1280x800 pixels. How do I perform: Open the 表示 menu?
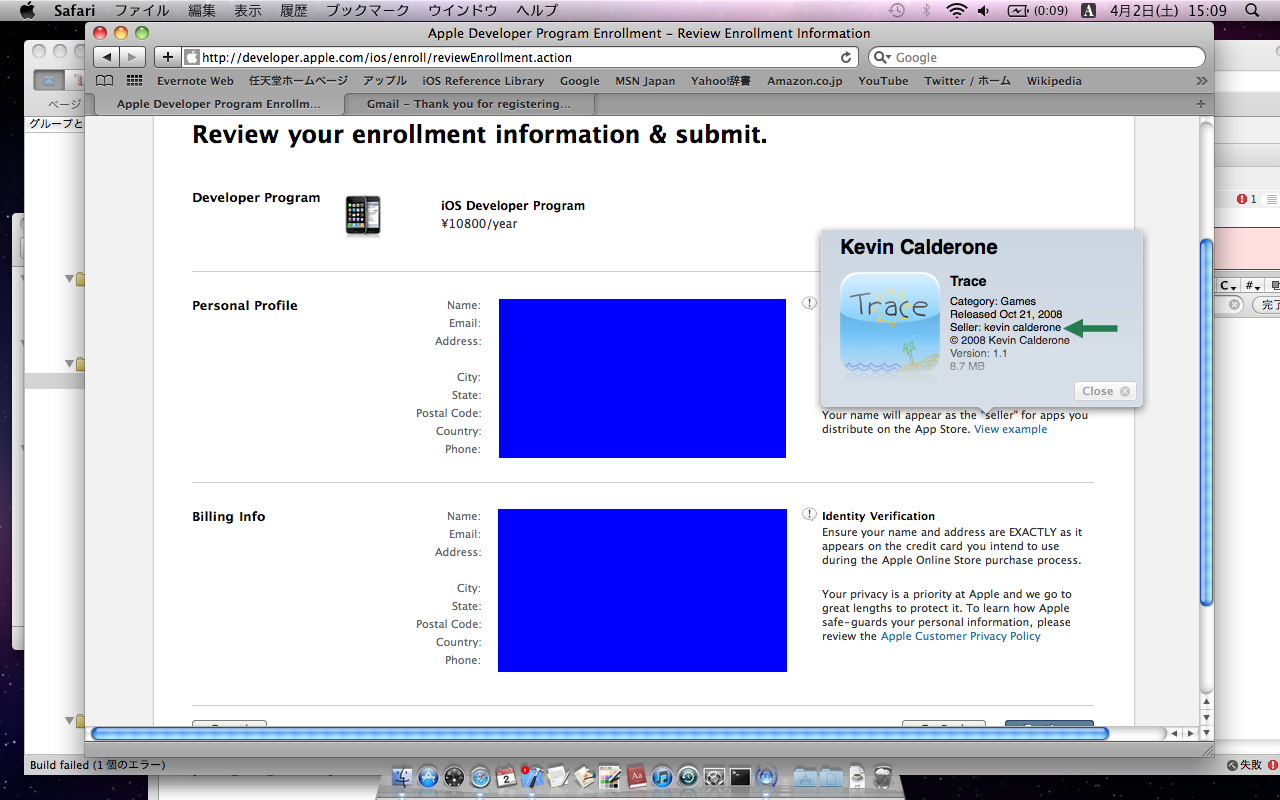point(248,11)
